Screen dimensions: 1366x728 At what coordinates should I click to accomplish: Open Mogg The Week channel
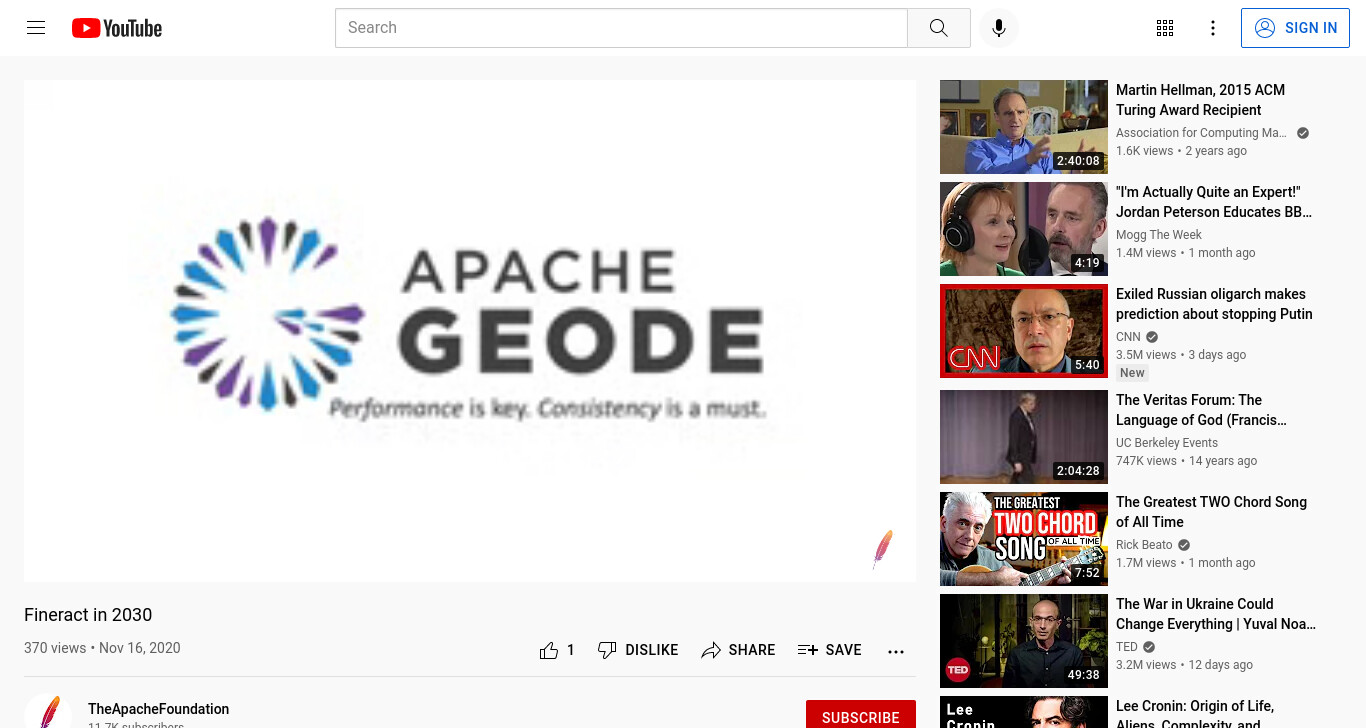click(x=1159, y=235)
